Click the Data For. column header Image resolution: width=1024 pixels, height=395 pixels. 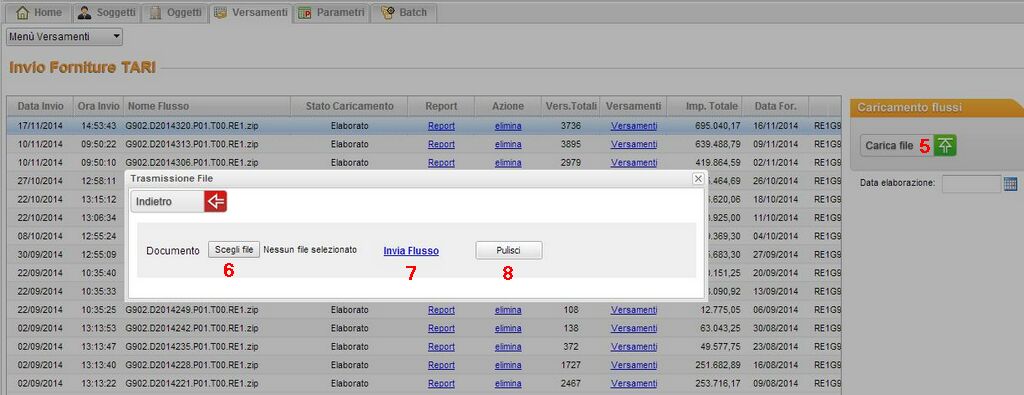(776, 106)
